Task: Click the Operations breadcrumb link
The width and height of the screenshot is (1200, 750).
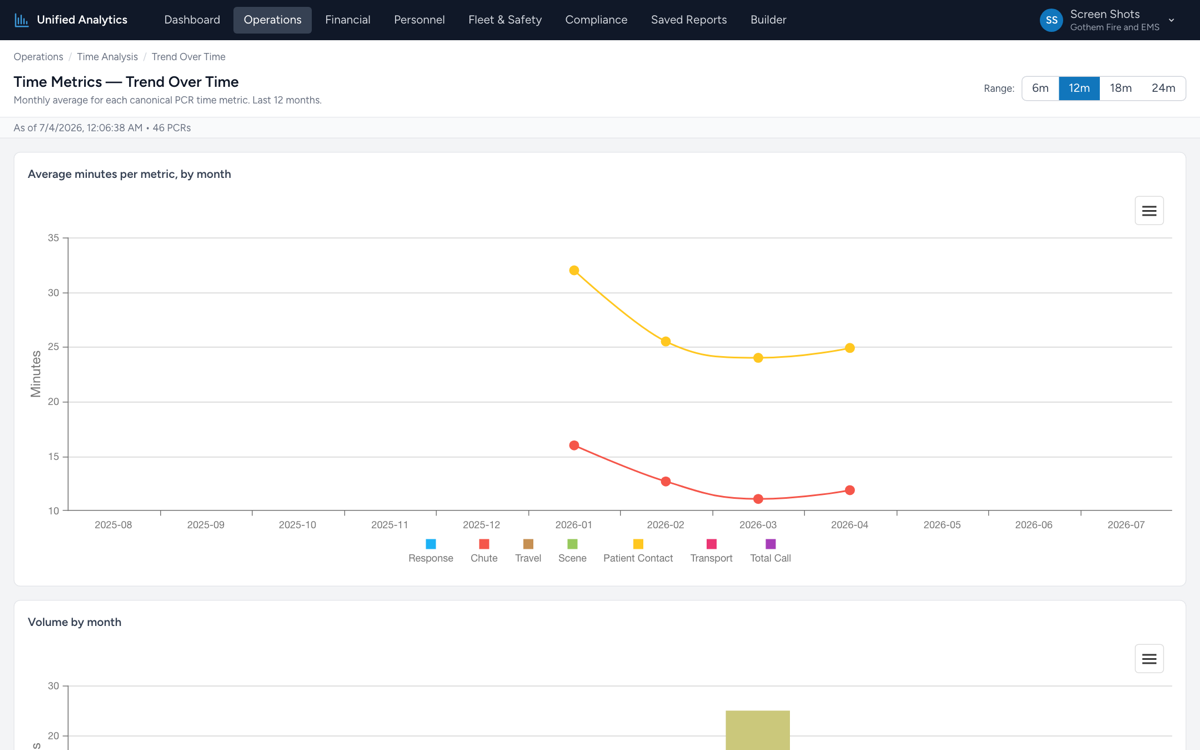Action: pos(38,57)
